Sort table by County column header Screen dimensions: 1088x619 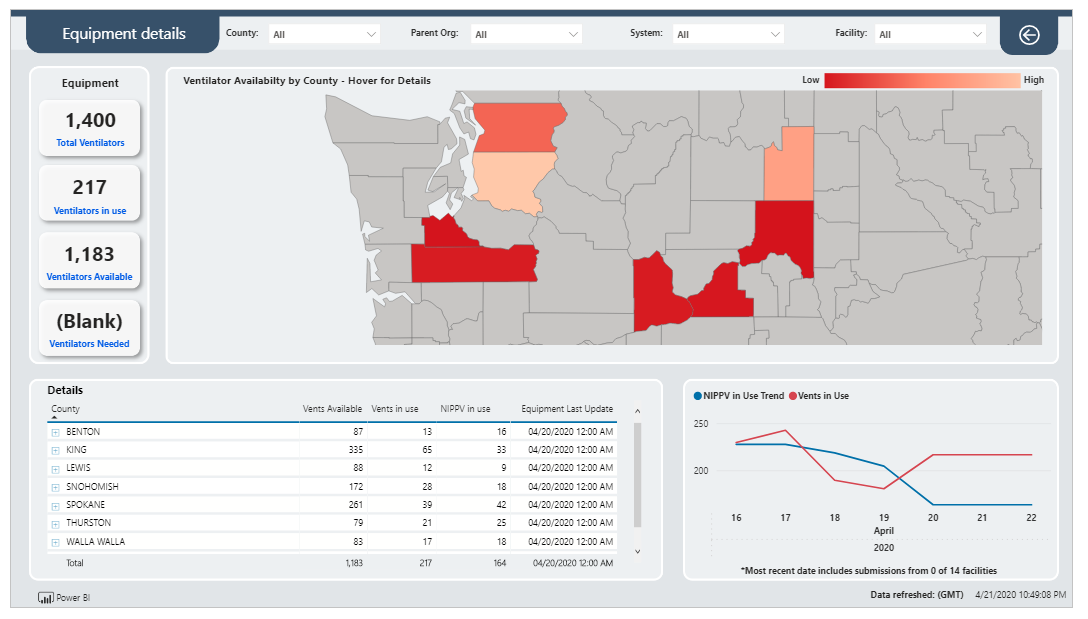pos(65,409)
